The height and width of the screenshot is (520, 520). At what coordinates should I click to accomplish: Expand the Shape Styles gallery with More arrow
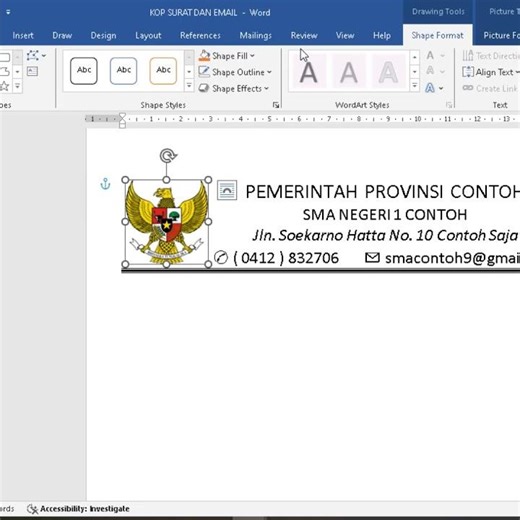pyautogui.click(x=189, y=86)
